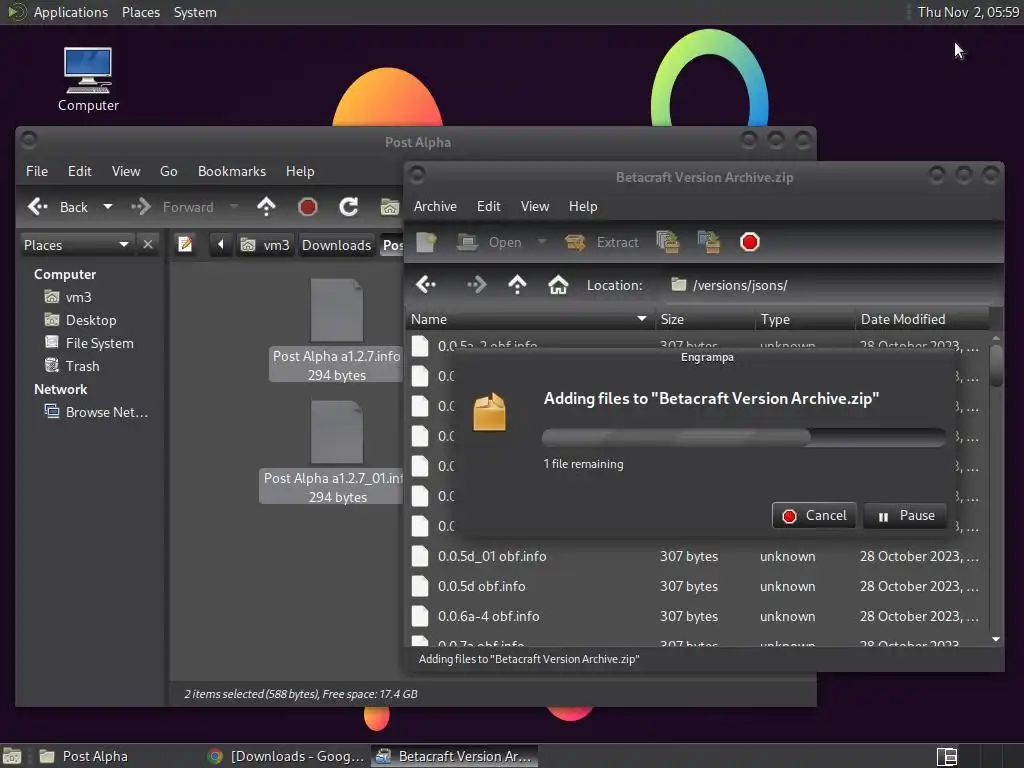Open Back history dropdown arrow in Post Alpha

click(x=108, y=207)
